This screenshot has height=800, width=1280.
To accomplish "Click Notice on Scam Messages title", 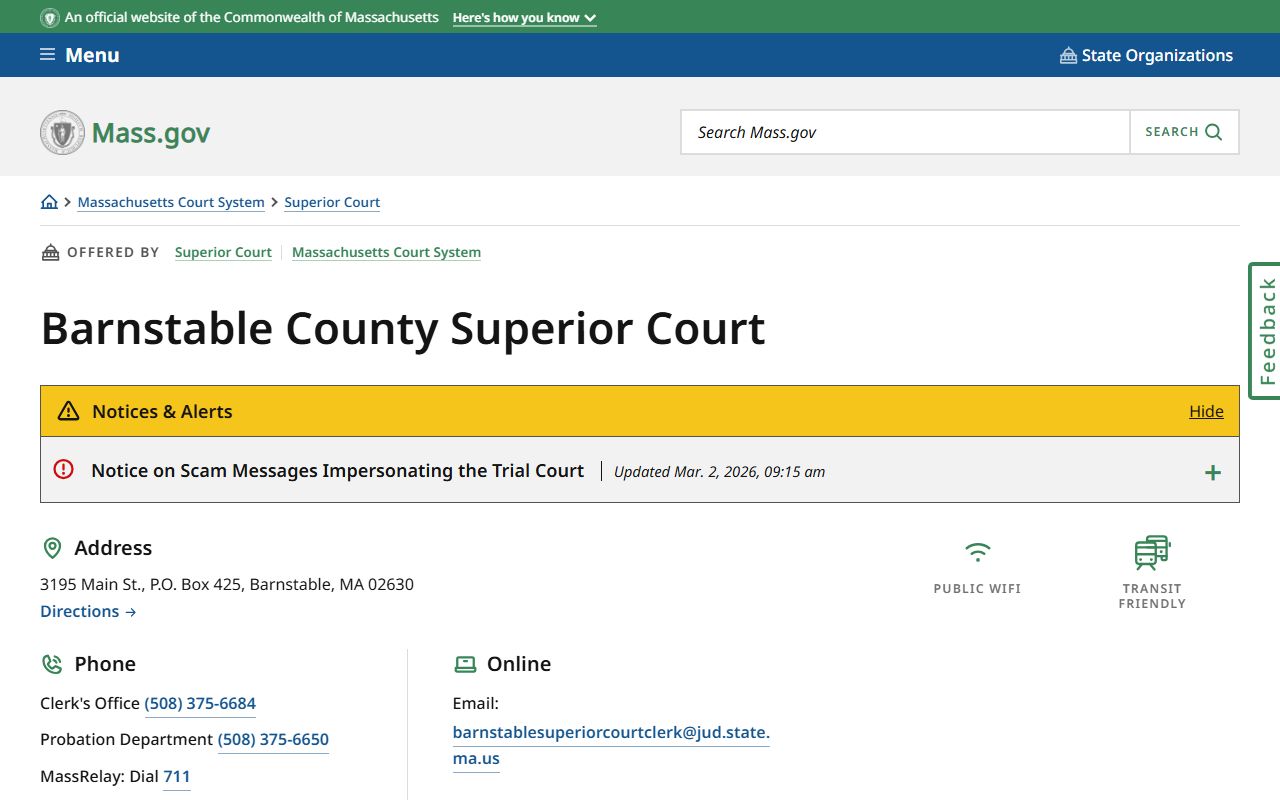I will point(337,470).
